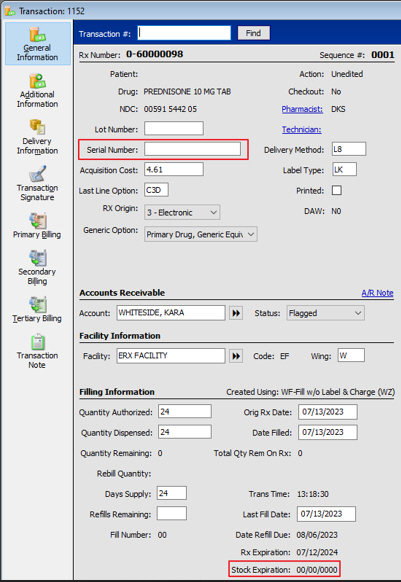Screen dimensions: 401x582
Task: Expand the Status Flagged dropdown
Action: (x=325, y=313)
